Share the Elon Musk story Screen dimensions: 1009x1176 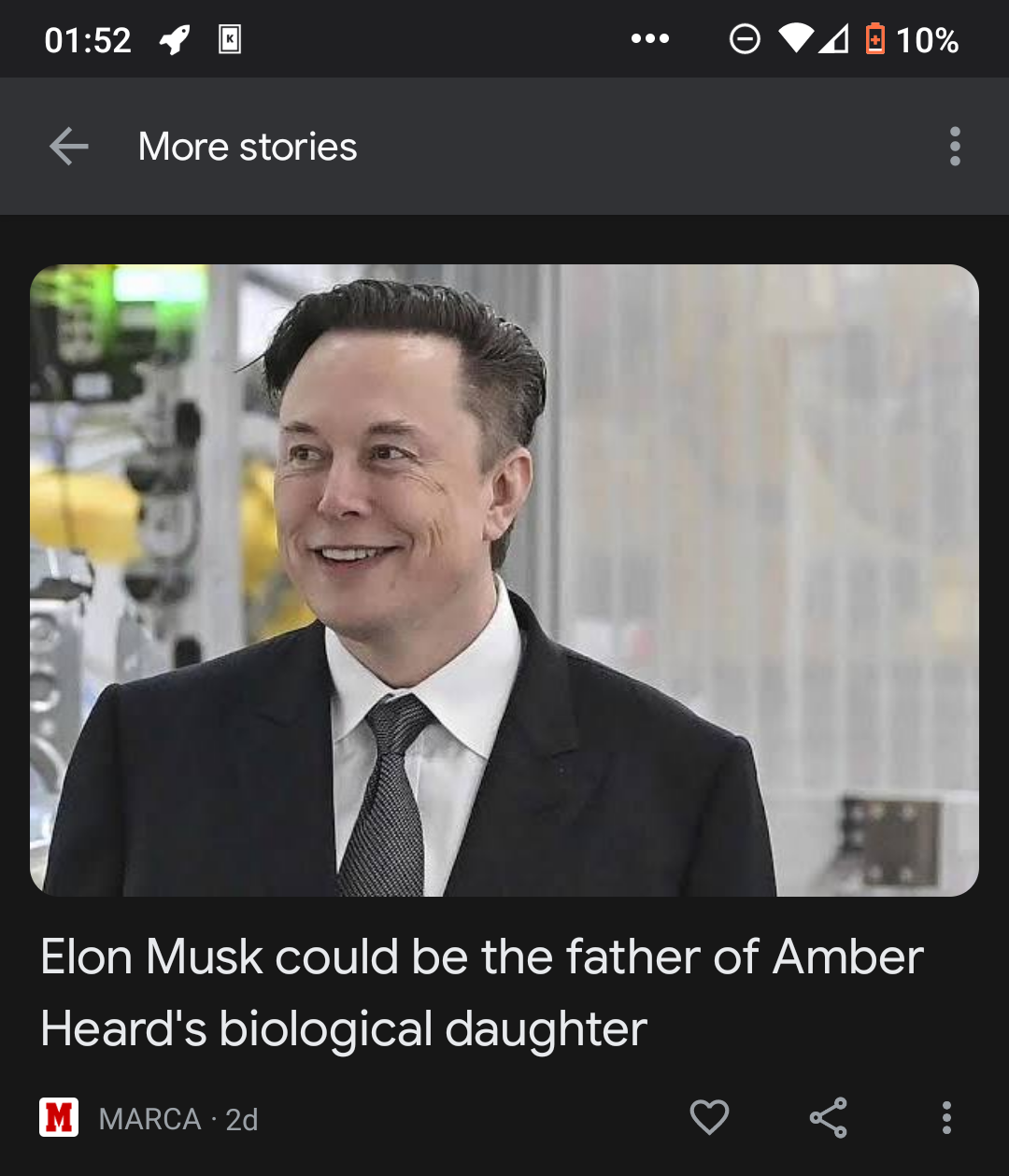pos(828,1117)
